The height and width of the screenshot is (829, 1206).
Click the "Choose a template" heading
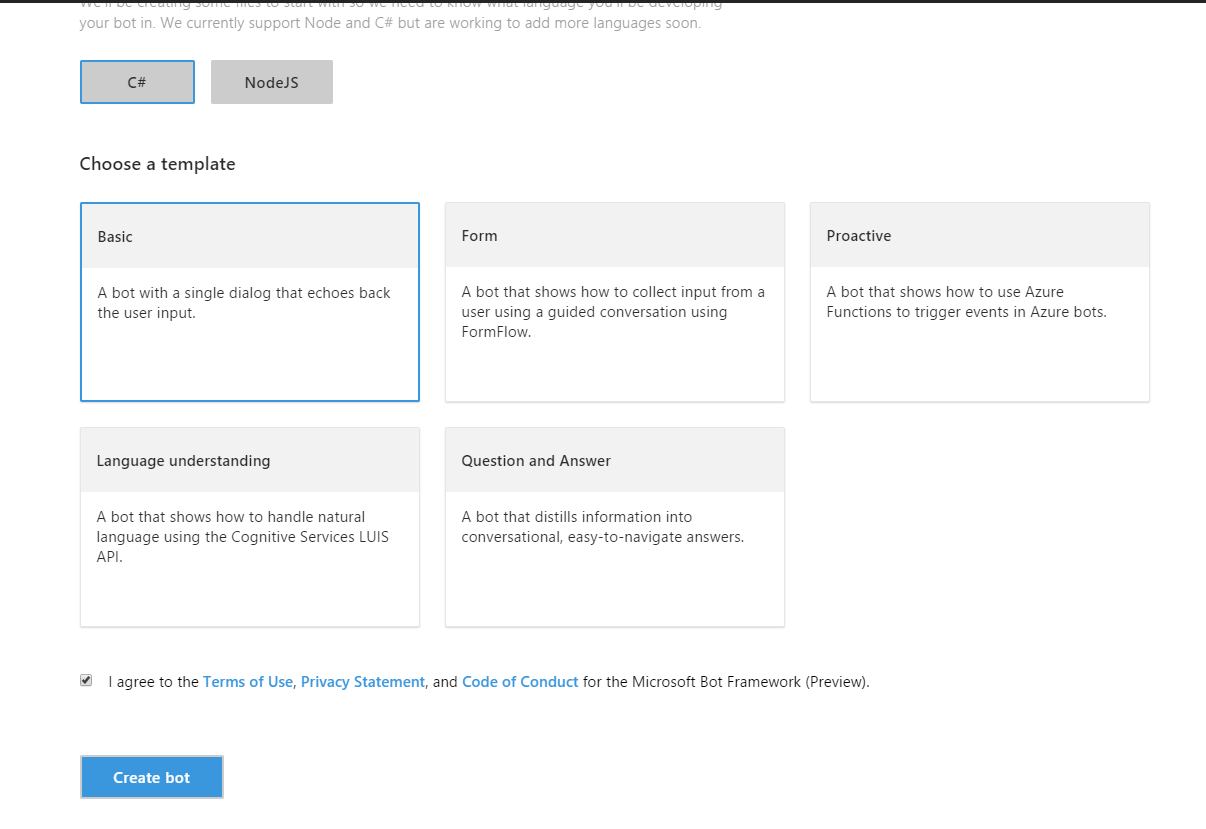pos(158,164)
